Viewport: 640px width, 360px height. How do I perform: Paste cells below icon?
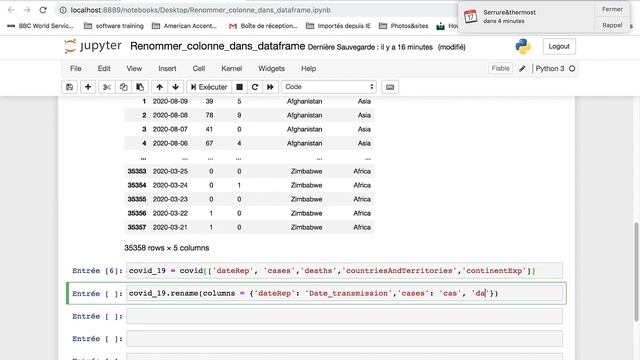click(x=140, y=87)
